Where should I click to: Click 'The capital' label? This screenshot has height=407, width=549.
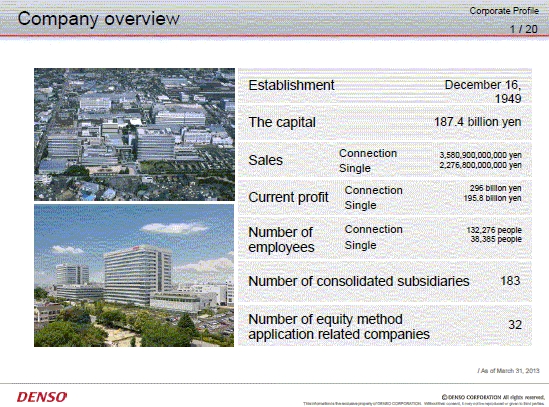tap(282, 123)
